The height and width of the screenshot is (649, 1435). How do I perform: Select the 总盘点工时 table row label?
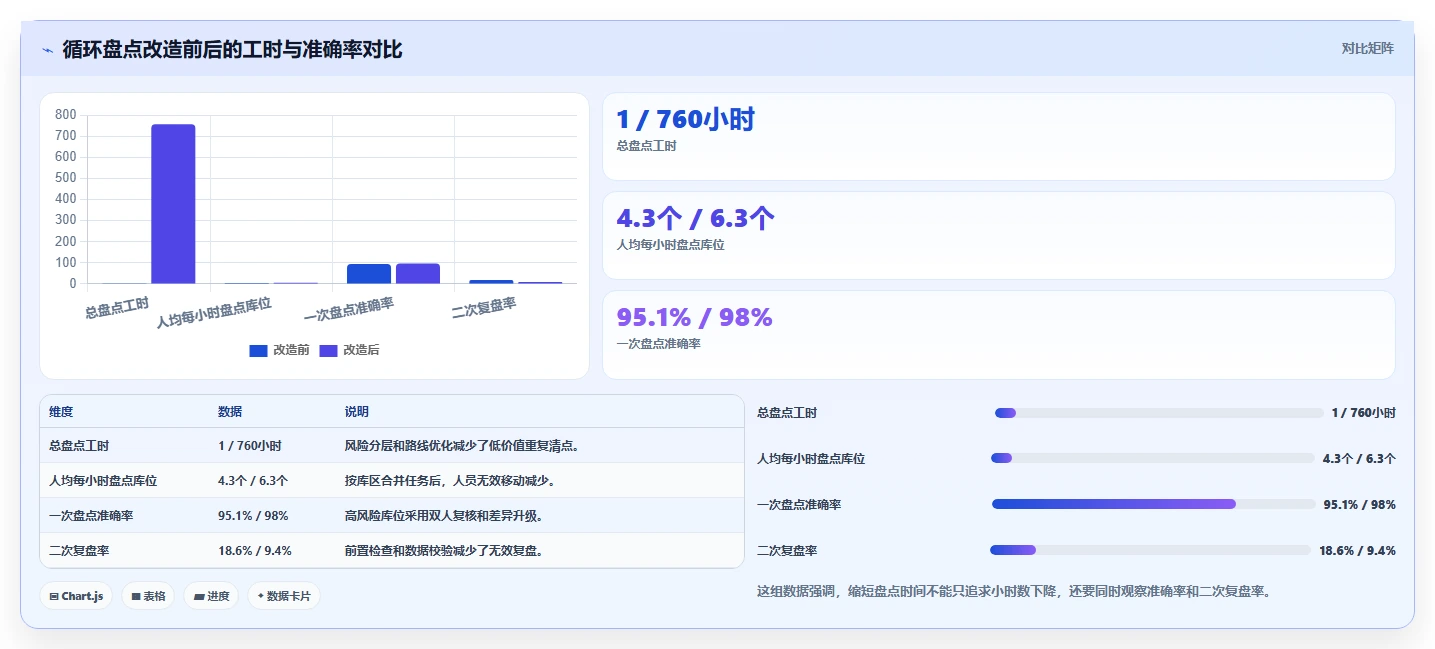pos(79,446)
